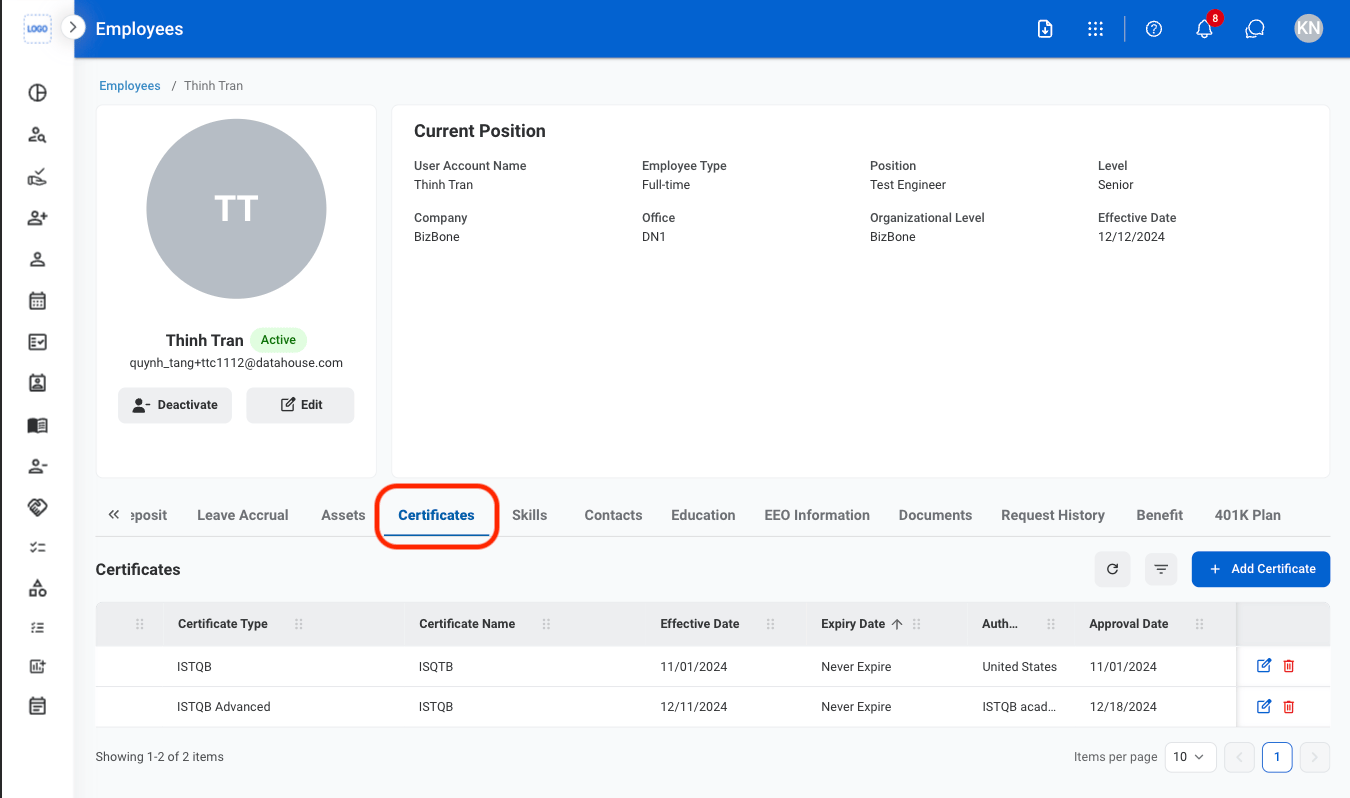
Task: Expand the sidebar with the chevron arrow
Action: coord(73,28)
